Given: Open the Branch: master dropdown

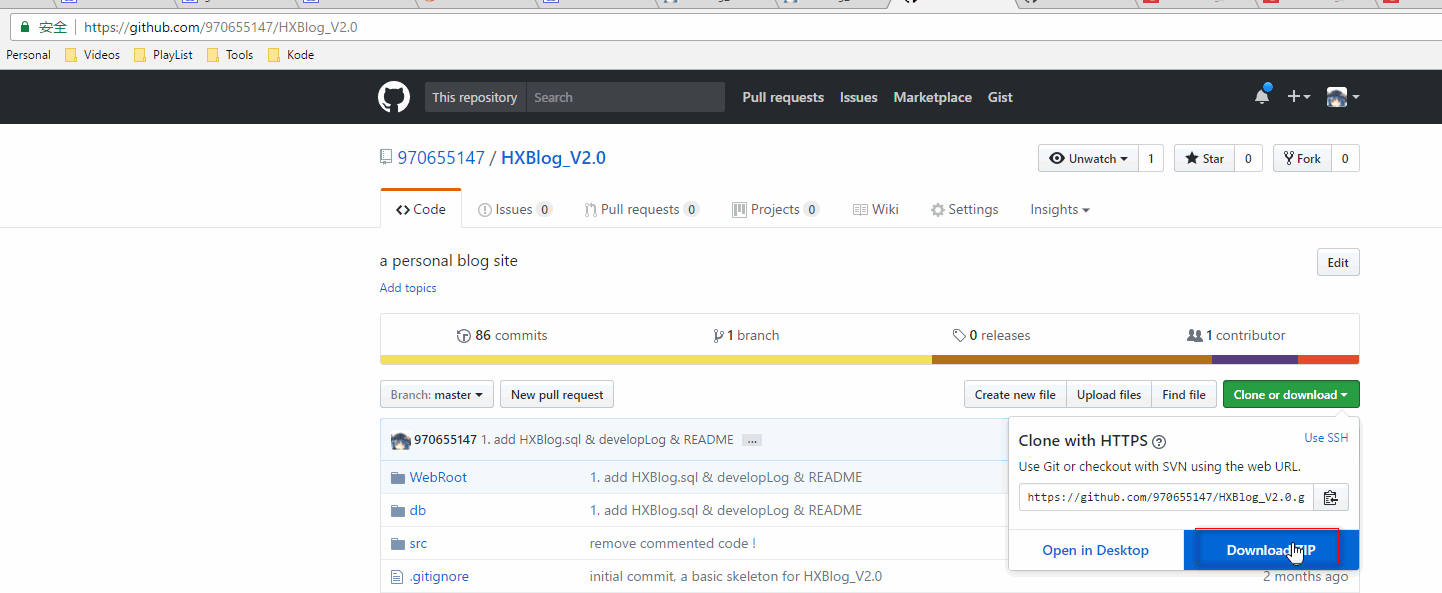Looking at the screenshot, I should 437,394.
